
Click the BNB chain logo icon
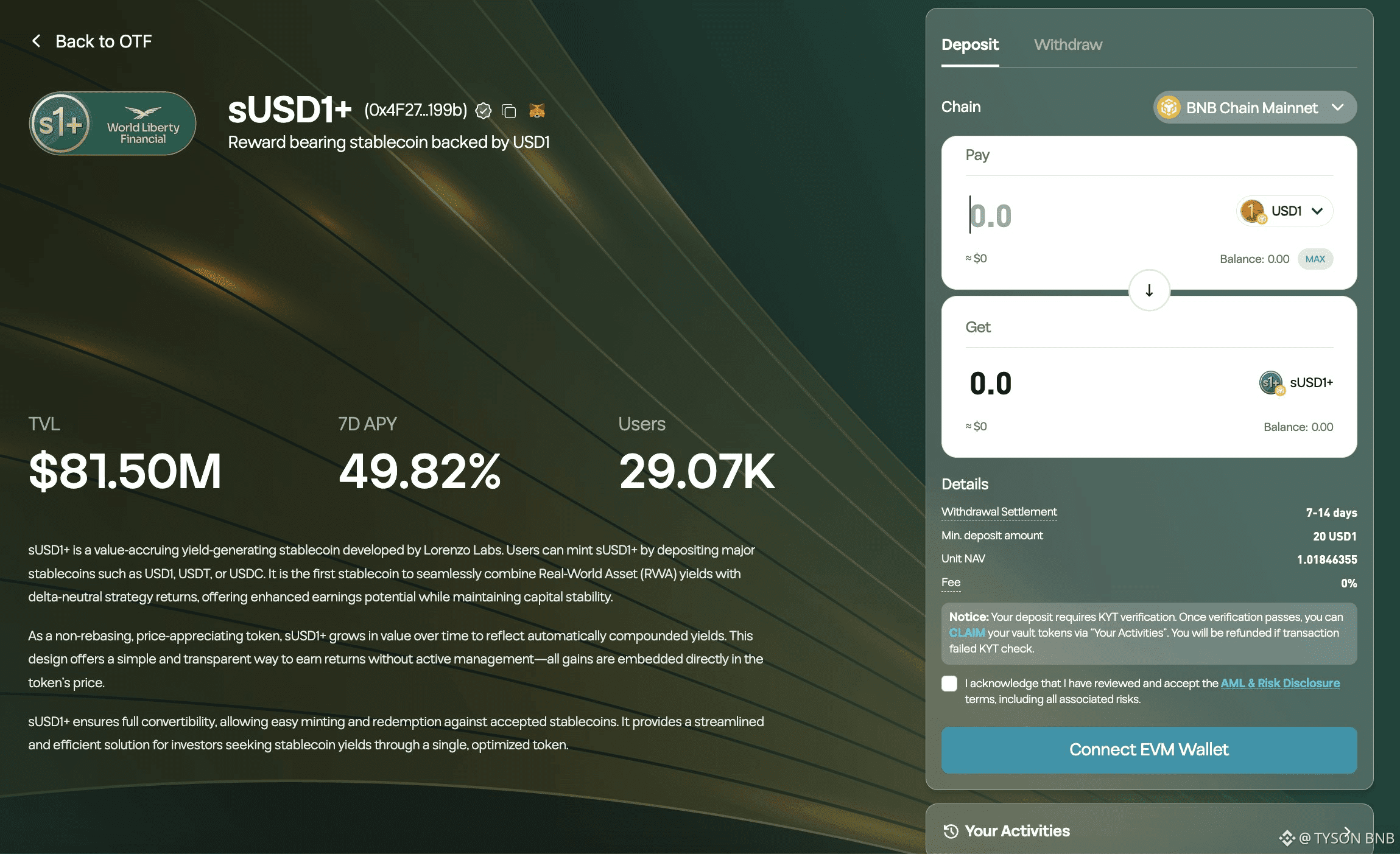click(x=1169, y=108)
